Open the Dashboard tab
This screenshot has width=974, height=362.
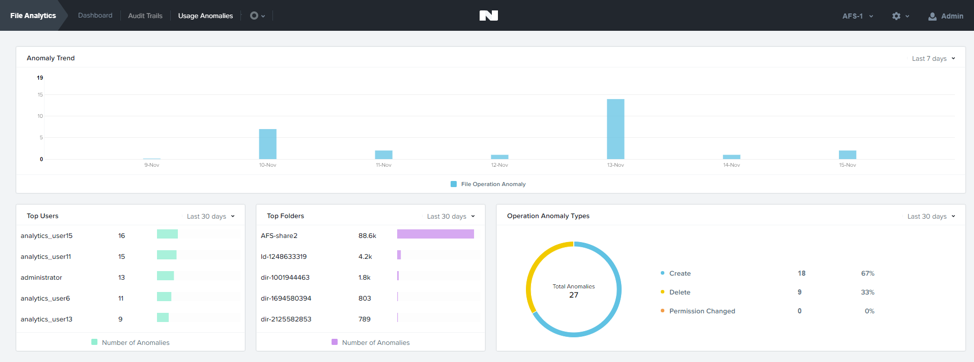[95, 16]
